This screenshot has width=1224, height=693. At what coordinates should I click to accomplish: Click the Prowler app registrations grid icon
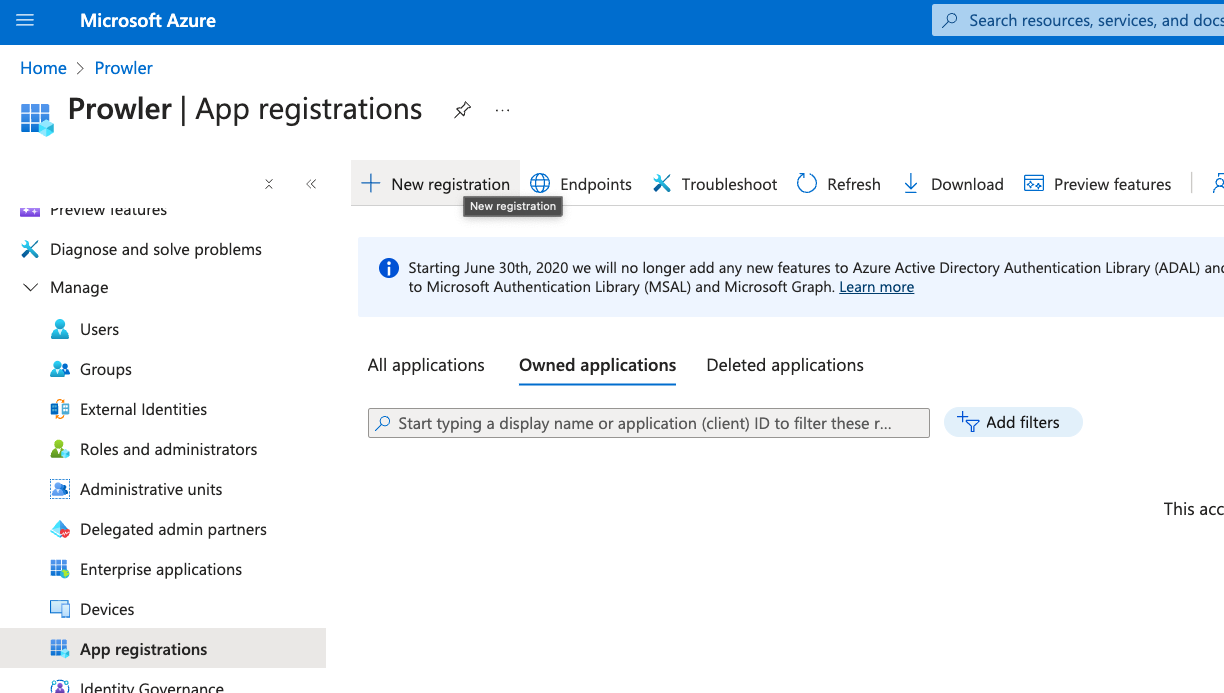click(37, 118)
